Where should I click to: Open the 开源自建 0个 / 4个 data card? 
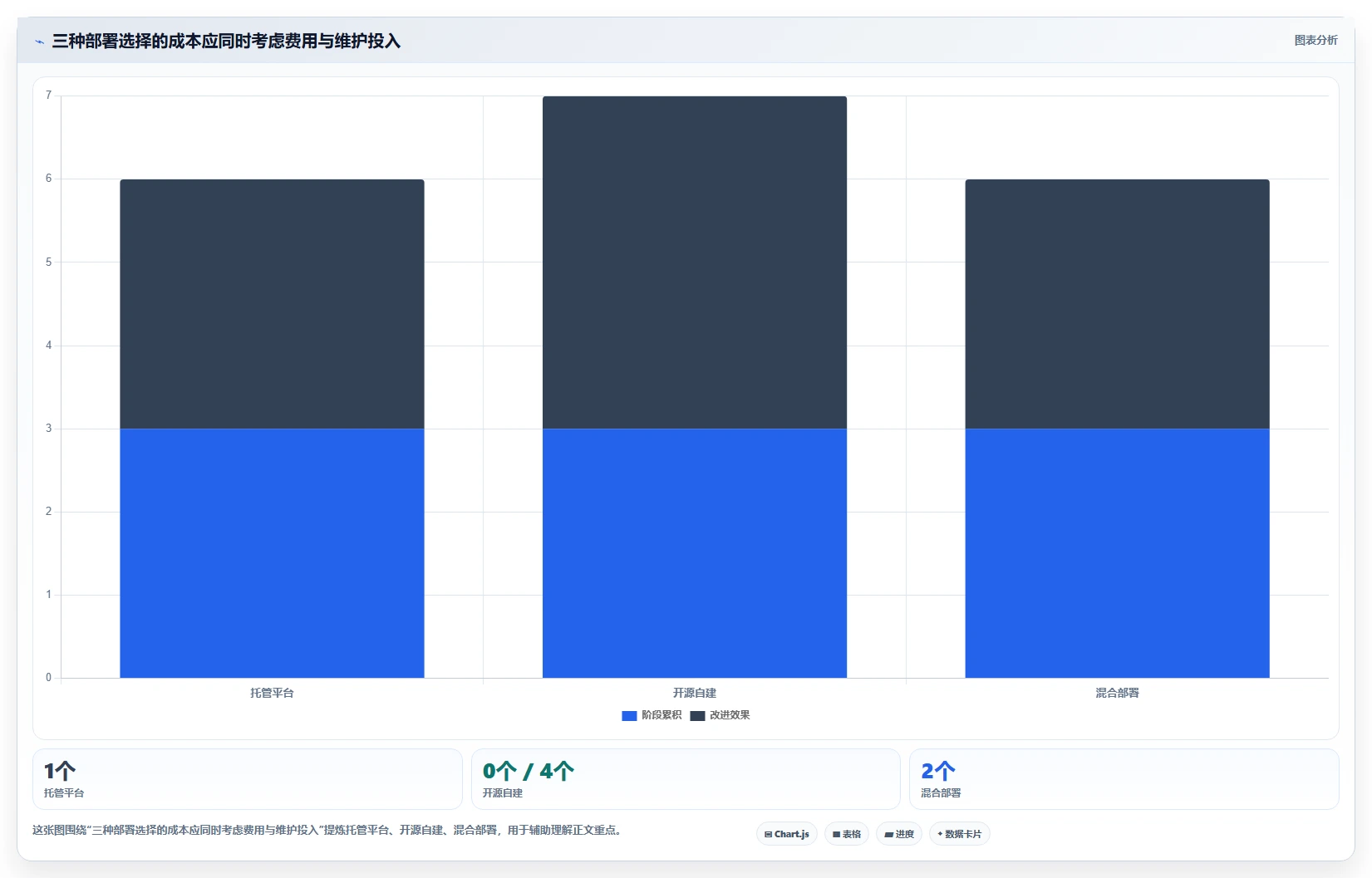[x=686, y=779]
